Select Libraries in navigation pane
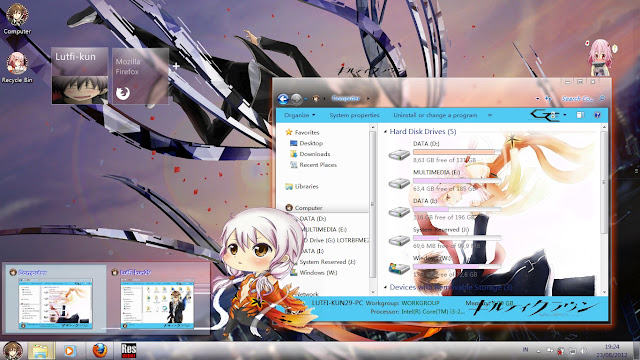Screen dimensions: 640x360 pos(302,187)
